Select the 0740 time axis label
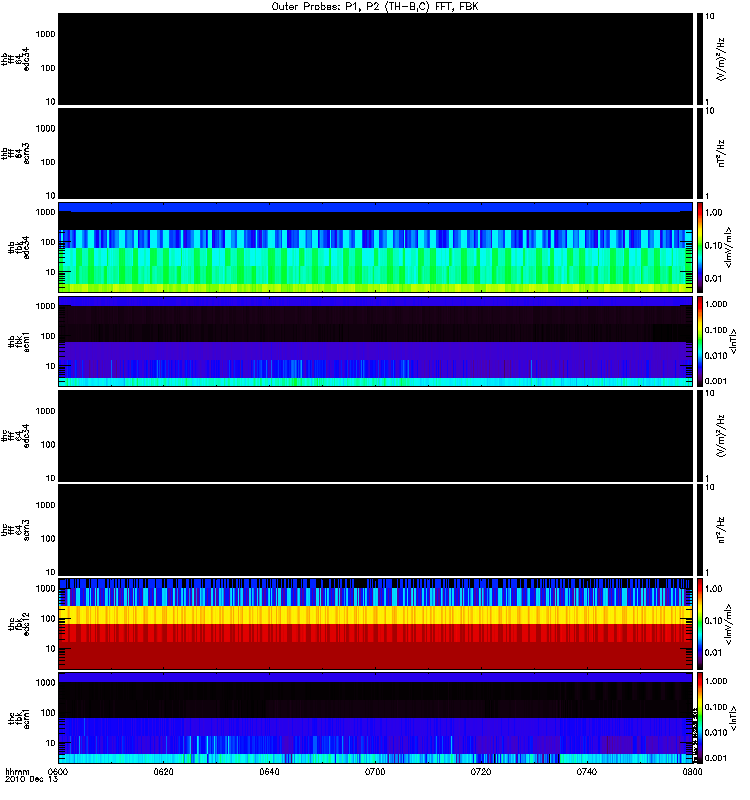This screenshot has height=800, width=750. 587,771
